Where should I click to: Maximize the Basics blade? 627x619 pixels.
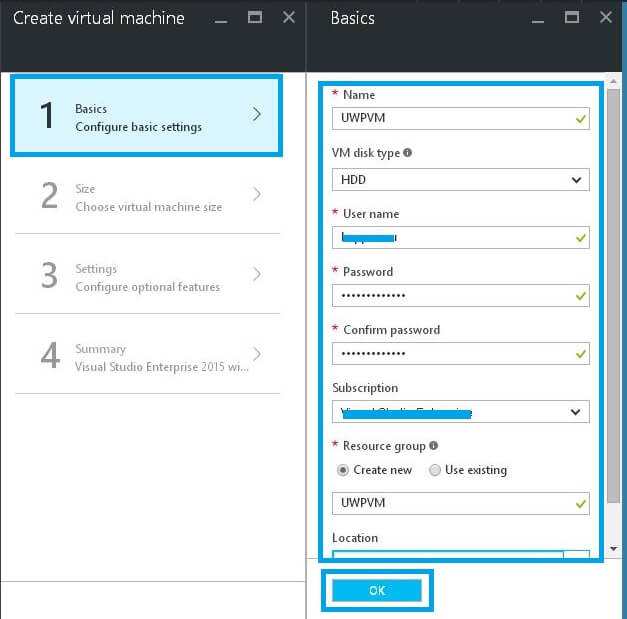pyautogui.click(x=571, y=17)
